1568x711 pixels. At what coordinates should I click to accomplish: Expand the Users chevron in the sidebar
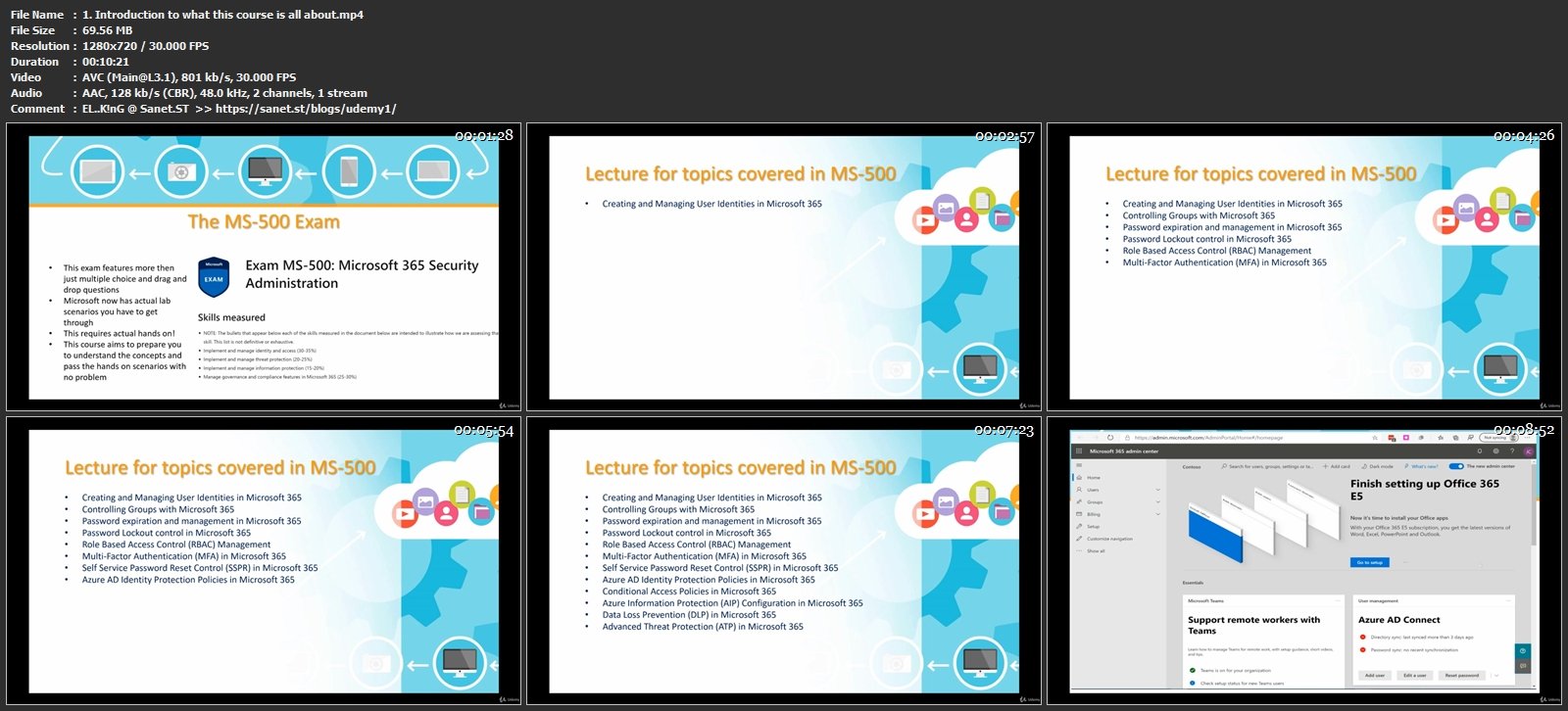pos(1157,490)
